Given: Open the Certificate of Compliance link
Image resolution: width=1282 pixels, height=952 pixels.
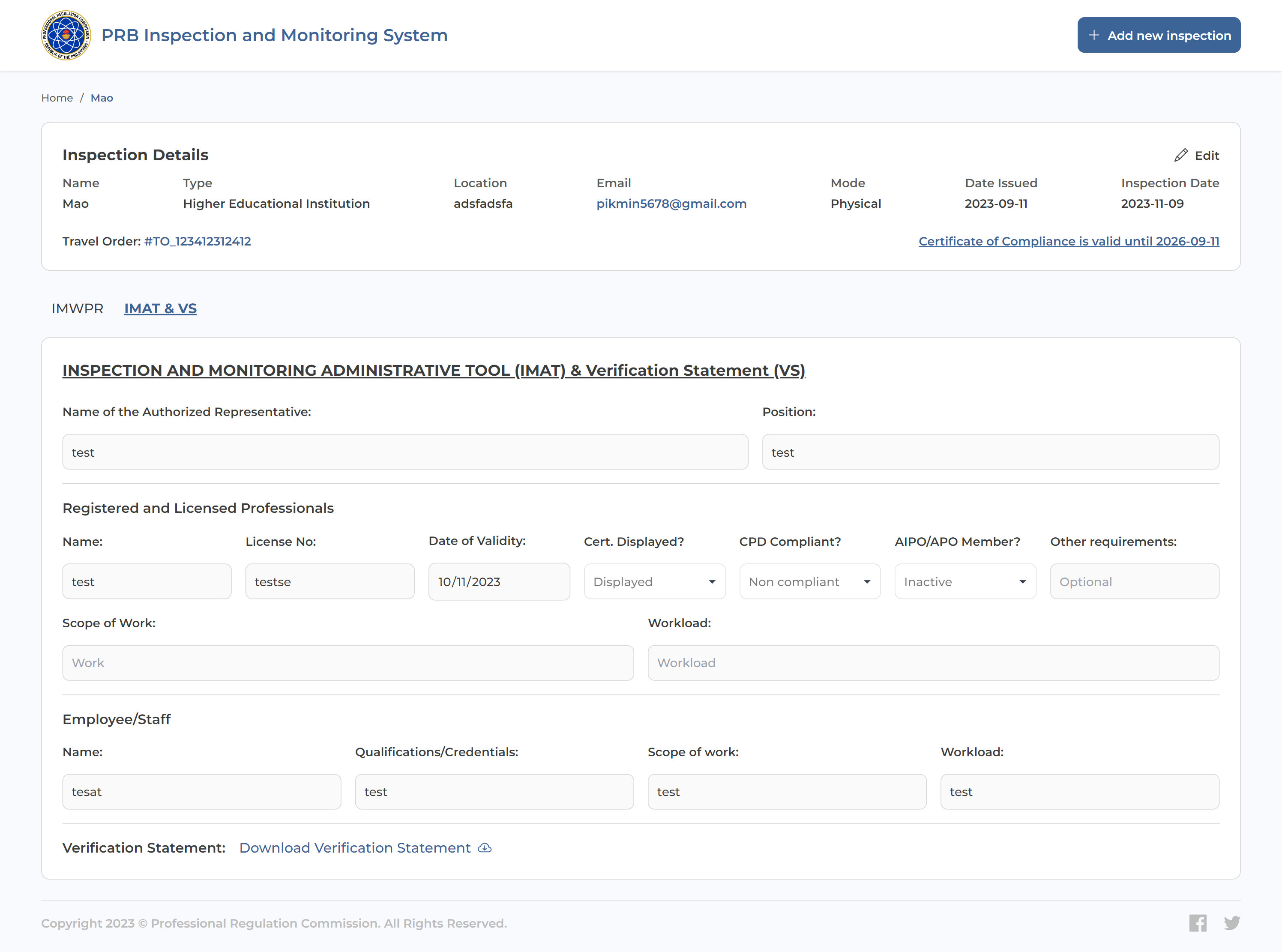Looking at the screenshot, I should pos(1068,241).
